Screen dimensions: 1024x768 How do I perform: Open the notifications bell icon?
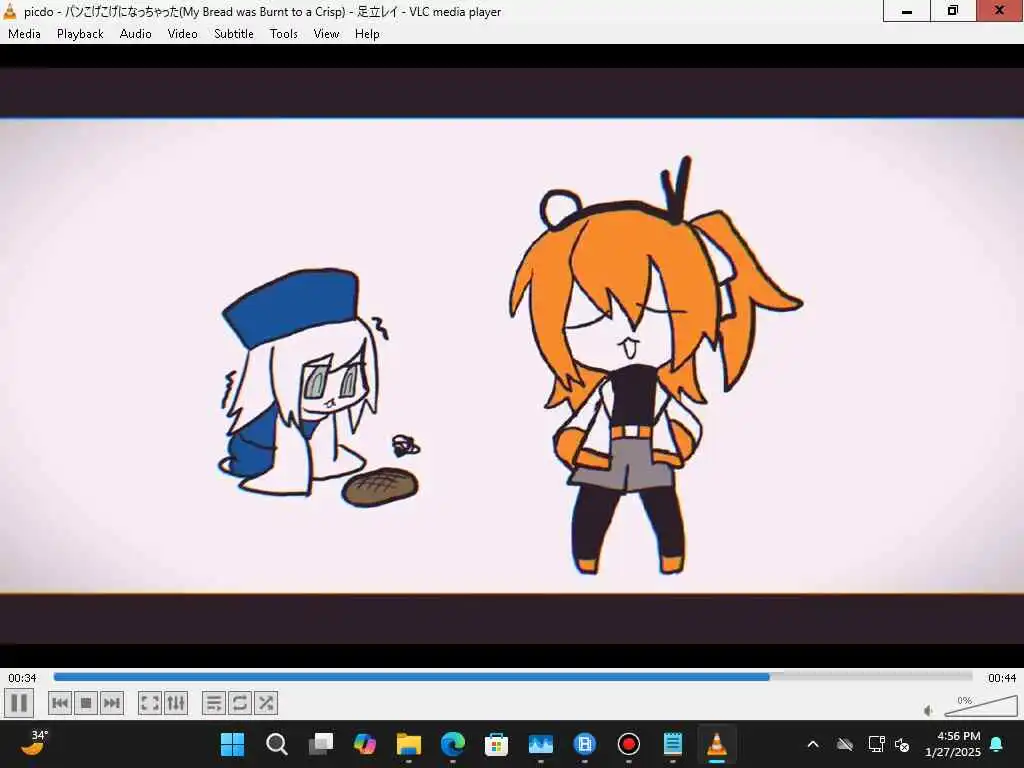click(997, 744)
